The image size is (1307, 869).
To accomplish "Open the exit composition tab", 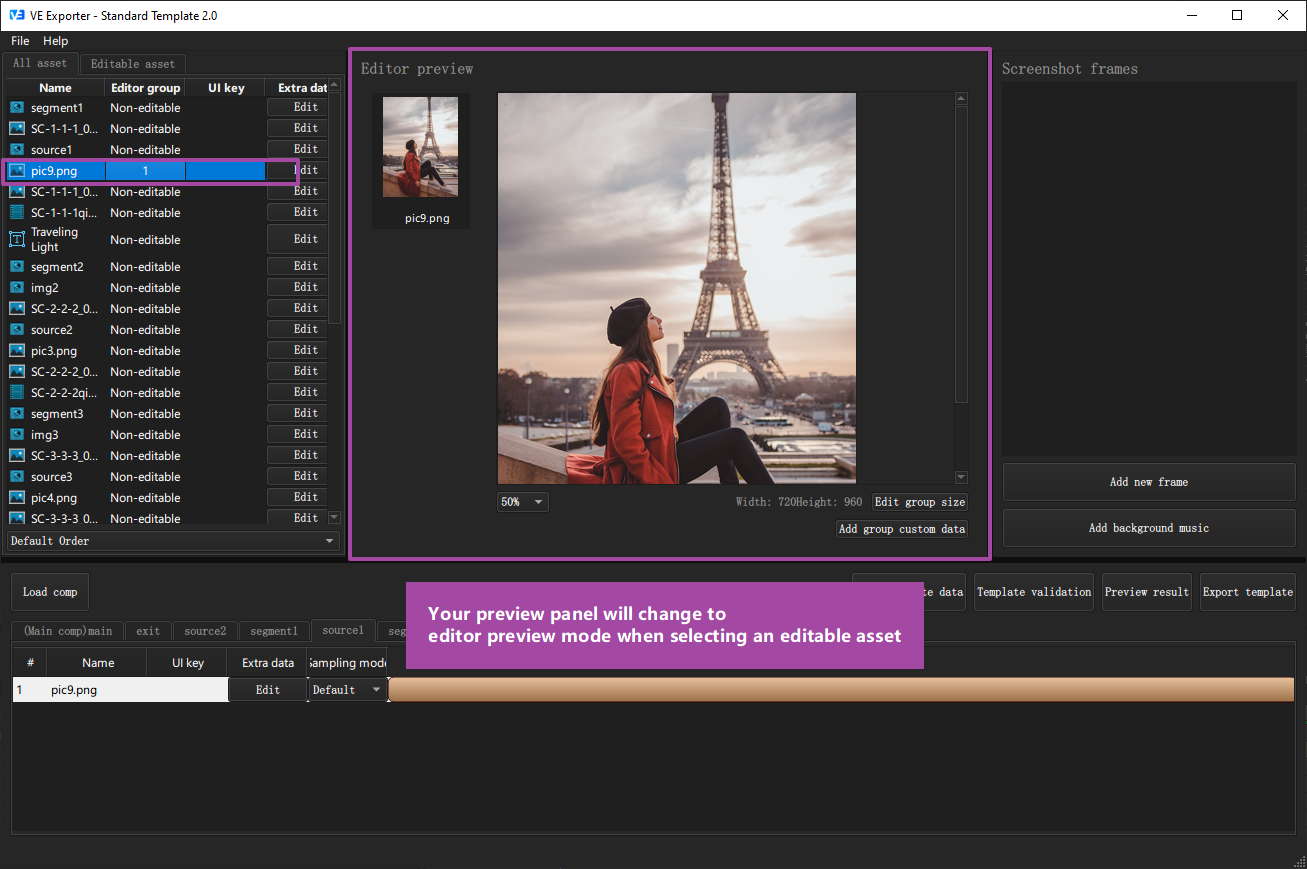I will pyautogui.click(x=148, y=631).
